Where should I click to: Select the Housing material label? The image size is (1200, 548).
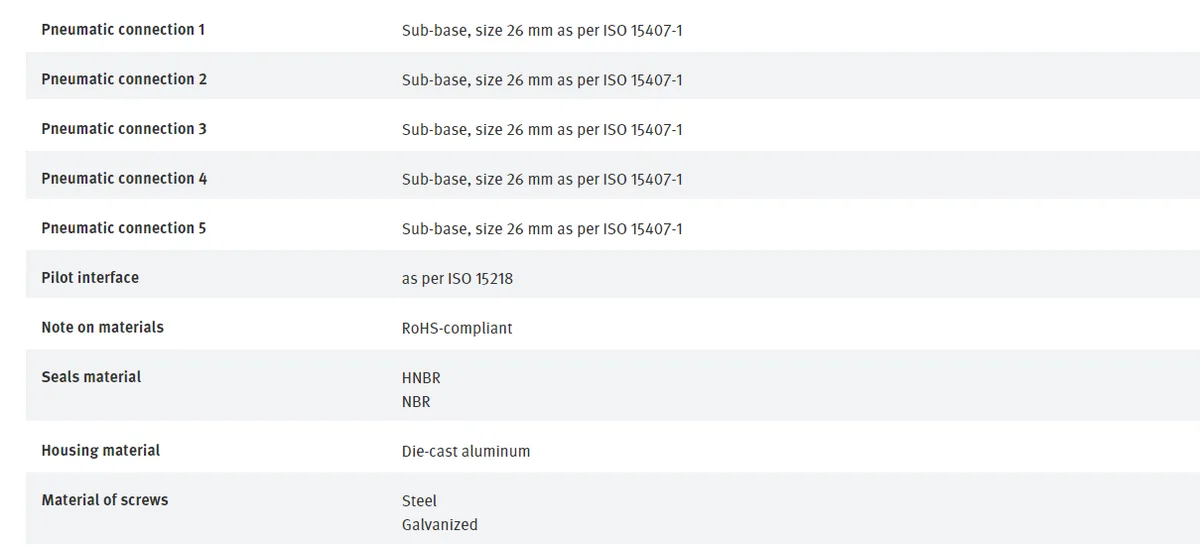100,451
